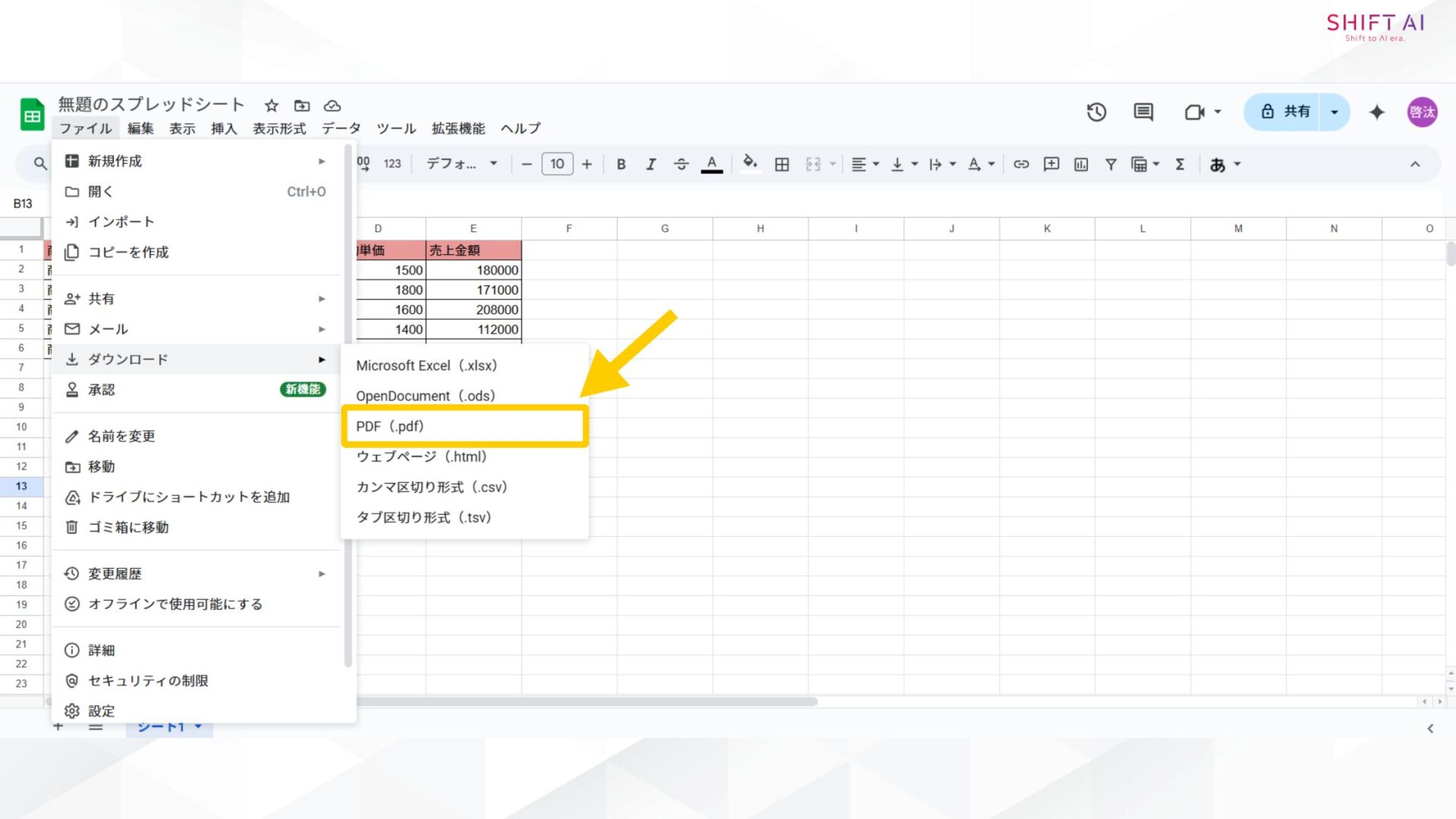Insert a comment using the toolbar icon
Image resolution: width=1456 pixels, height=819 pixels.
pyautogui.click(x=1051, y=164)
